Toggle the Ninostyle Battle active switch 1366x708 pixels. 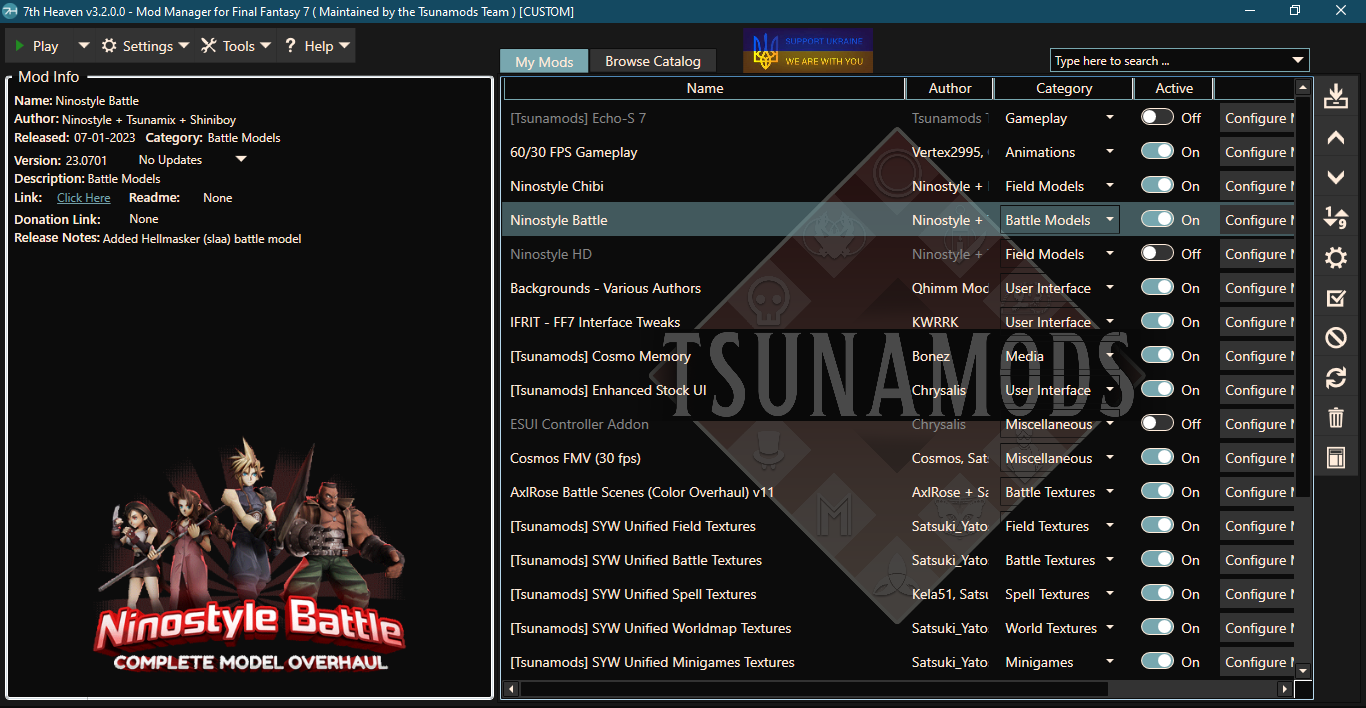pos(1157,219)
